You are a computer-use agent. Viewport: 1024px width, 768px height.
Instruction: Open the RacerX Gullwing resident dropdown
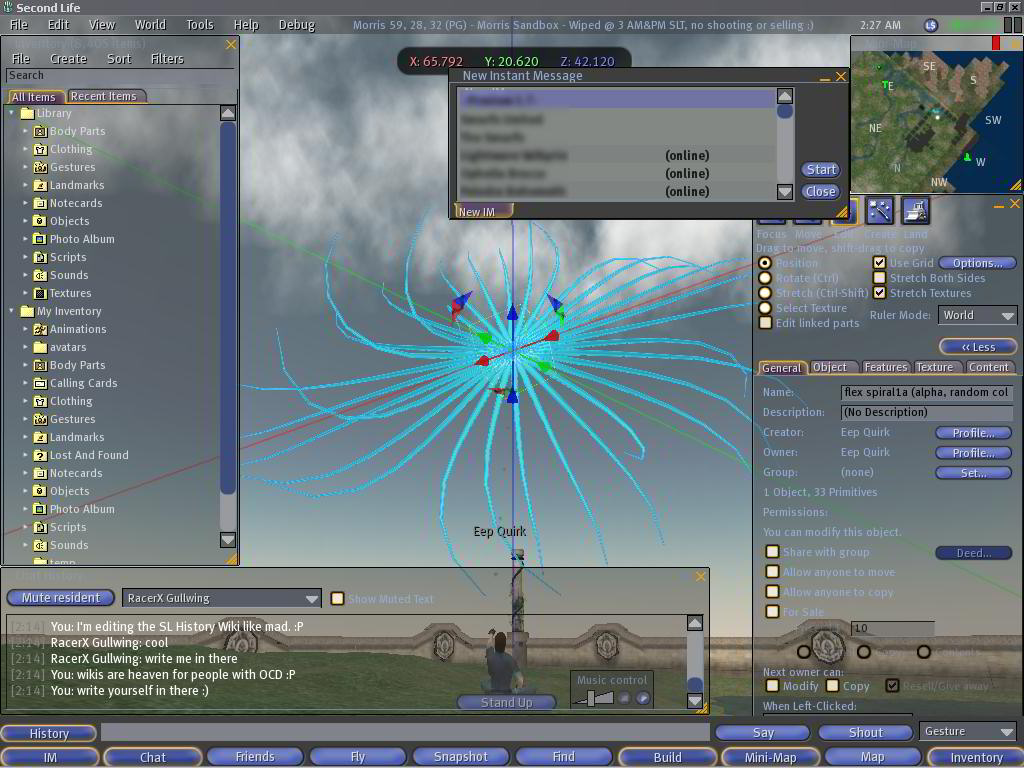point(221,598)
